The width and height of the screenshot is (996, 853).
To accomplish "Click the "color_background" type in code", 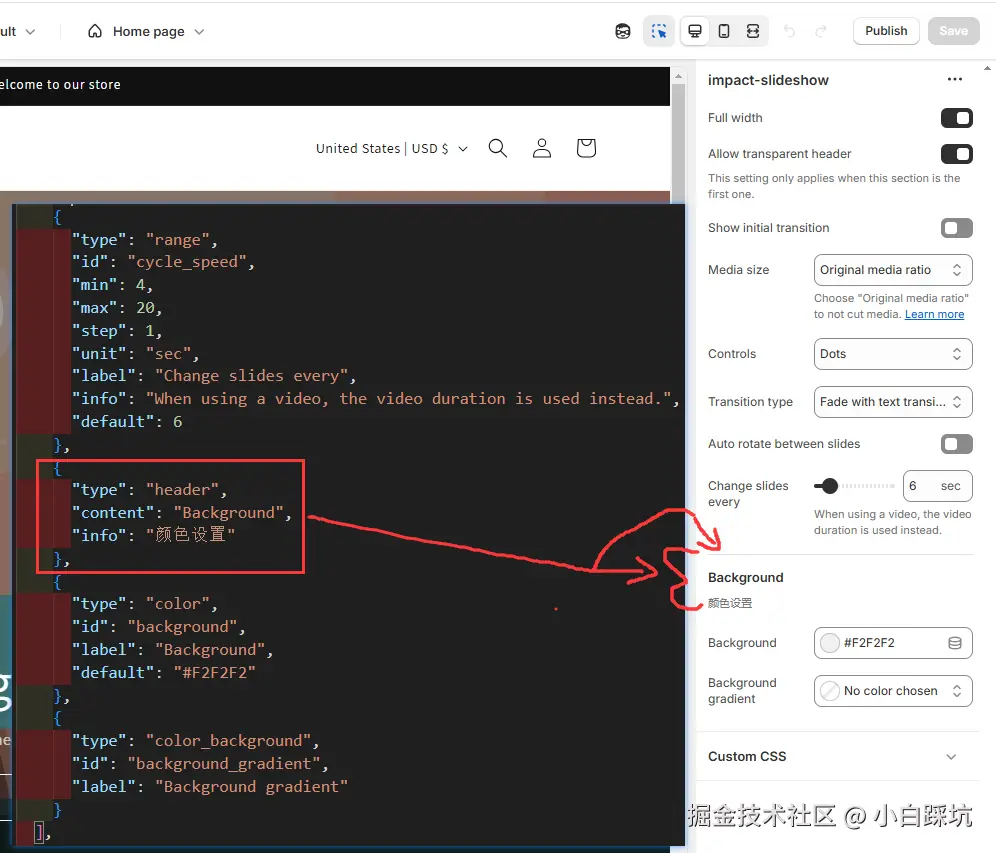I will (x=228, y=741).
